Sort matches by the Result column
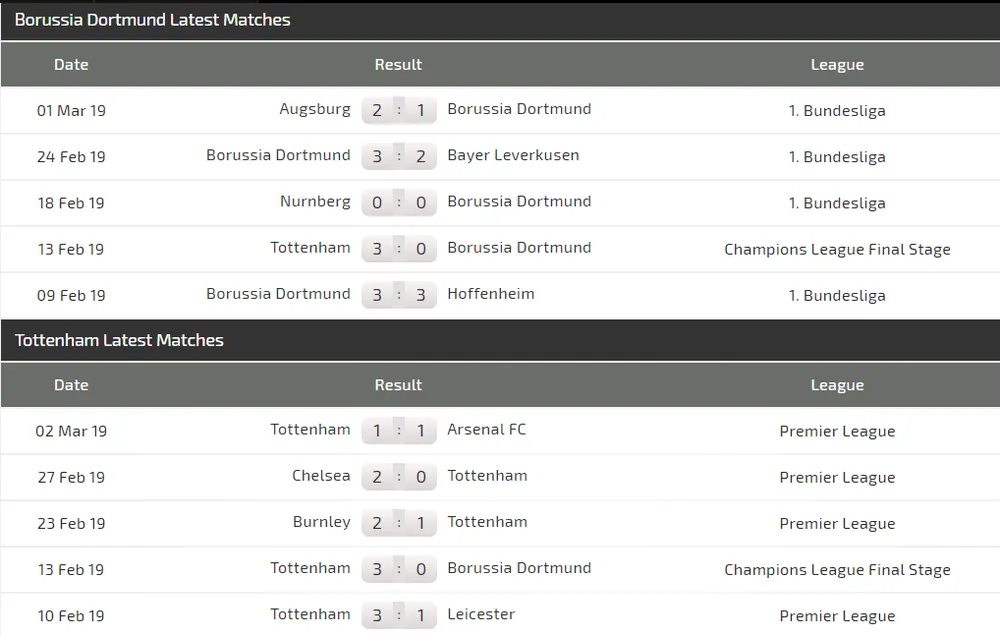The image size is (1000, 636). (x=398, y=64)
